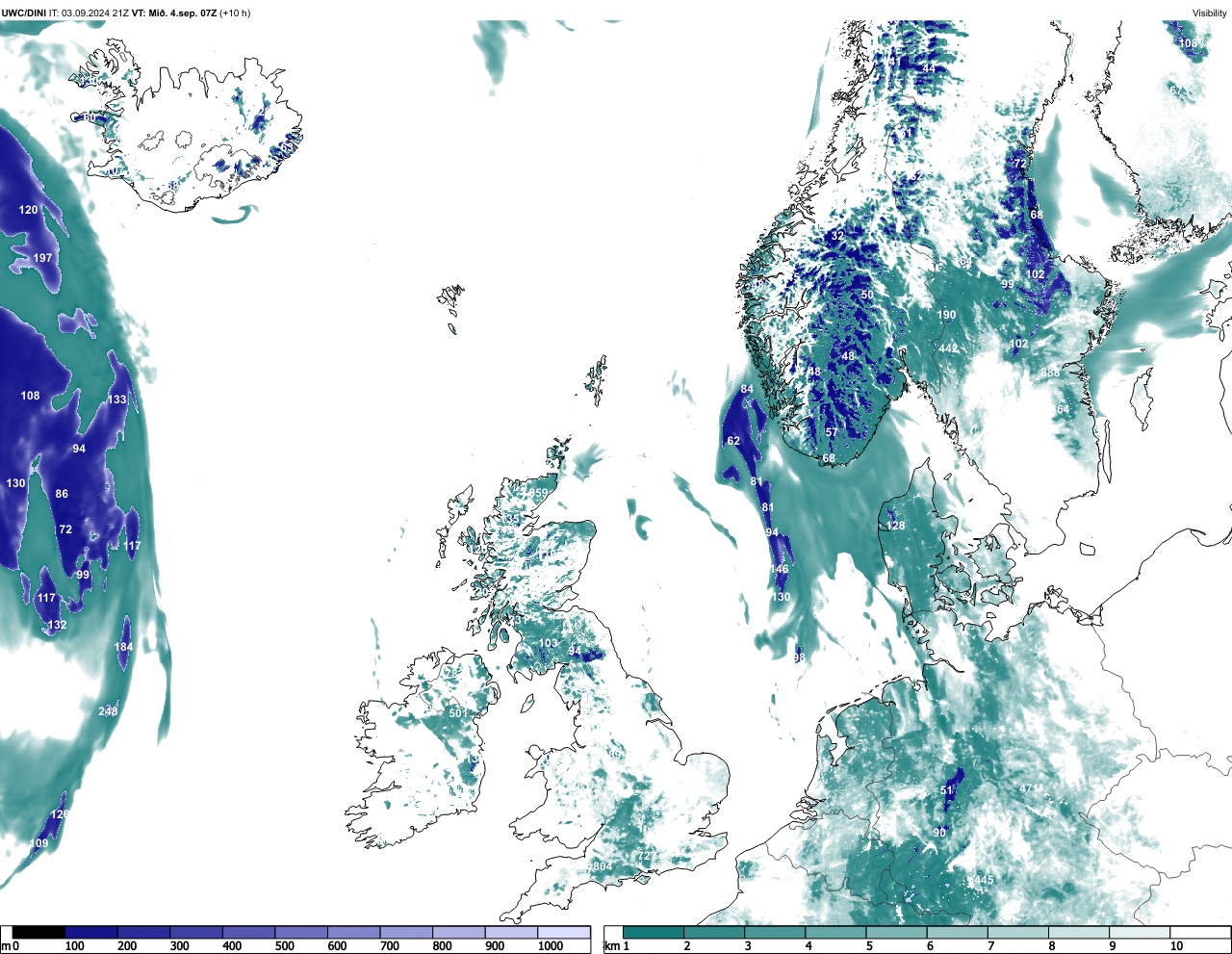Click the map value 197
The width and height of the screenshot is (1232, 954).
42,258
